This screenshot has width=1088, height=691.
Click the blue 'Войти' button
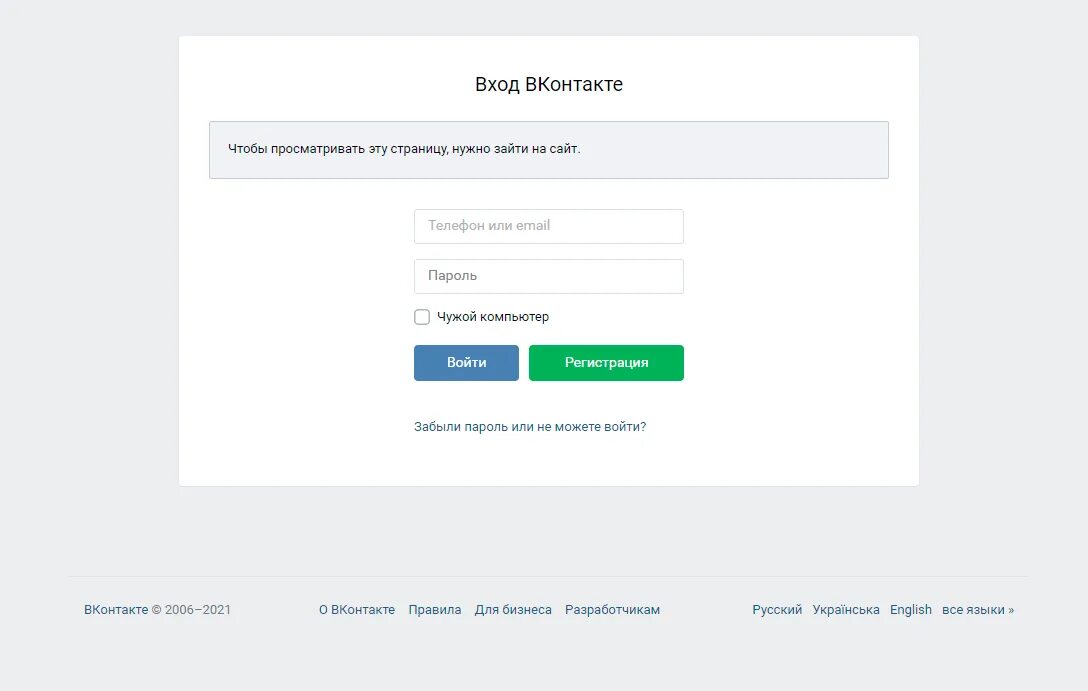click(x=466, y=363)
